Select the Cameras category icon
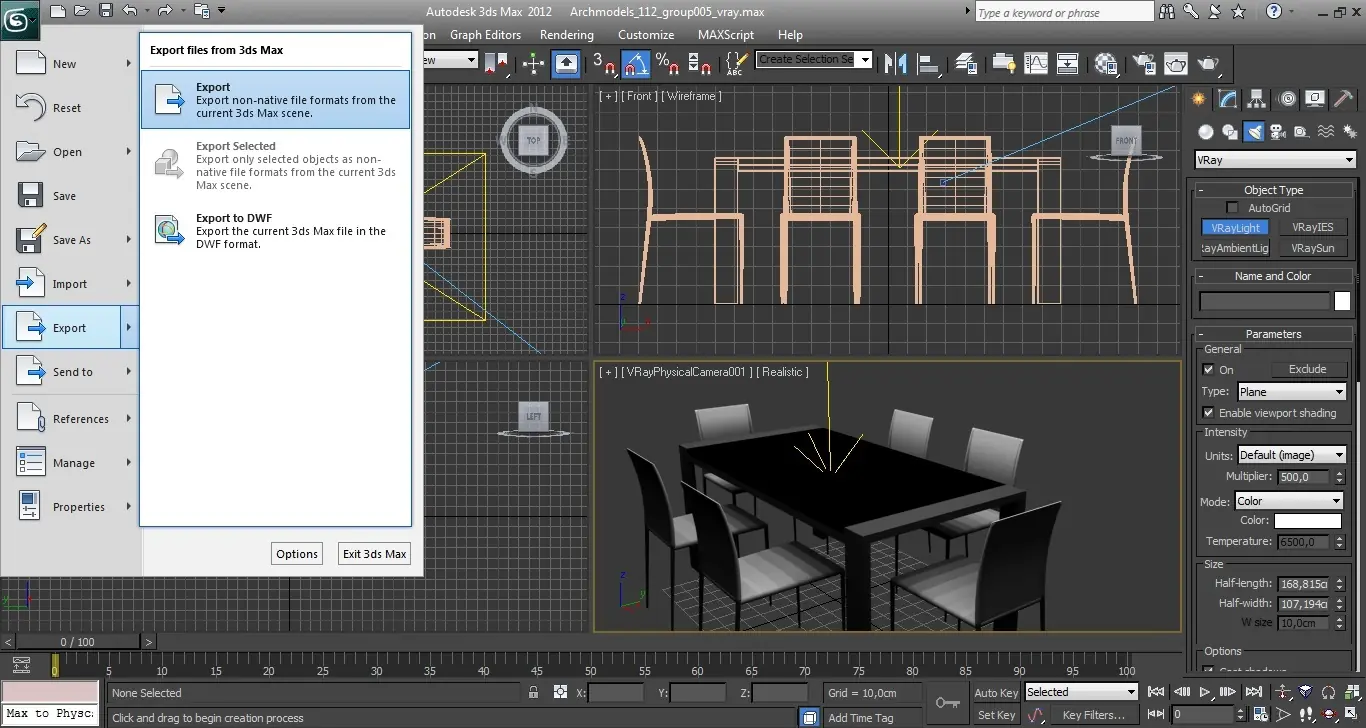 pos(1278,132)
